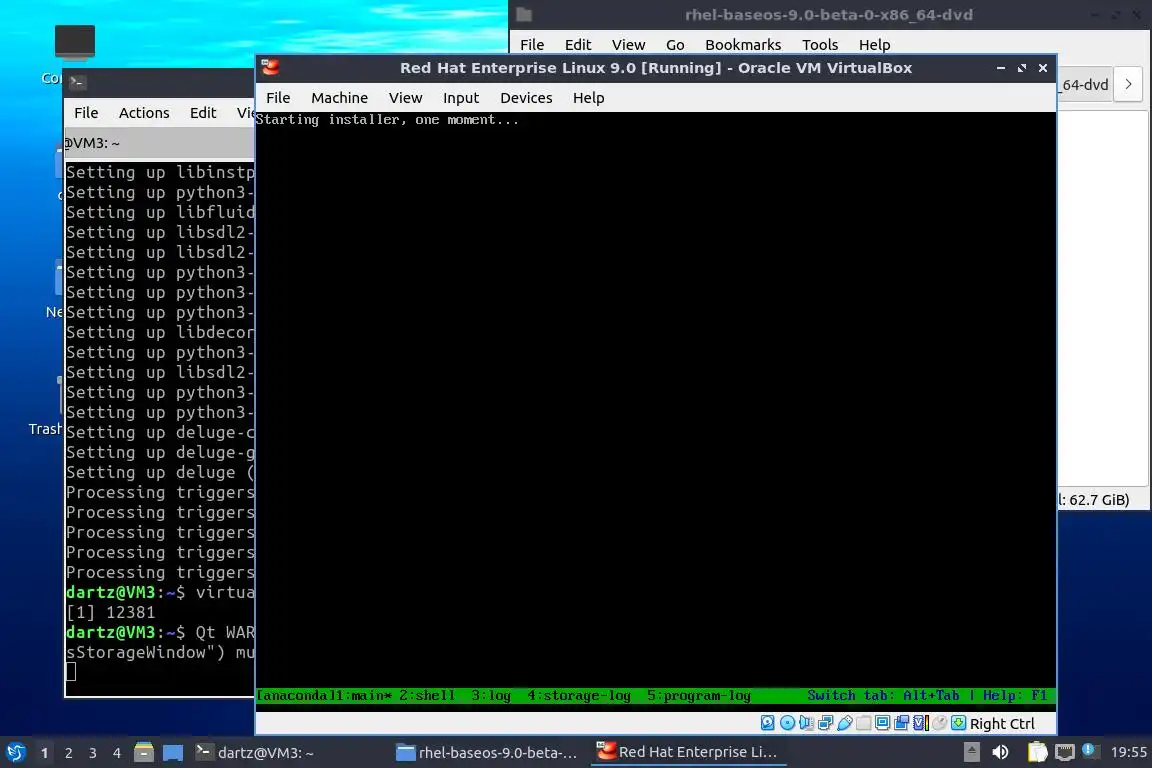This screenshot has width=1152, height=768.
Task: Click the update notifier icon in system tray
Action: pos(1089,751)
